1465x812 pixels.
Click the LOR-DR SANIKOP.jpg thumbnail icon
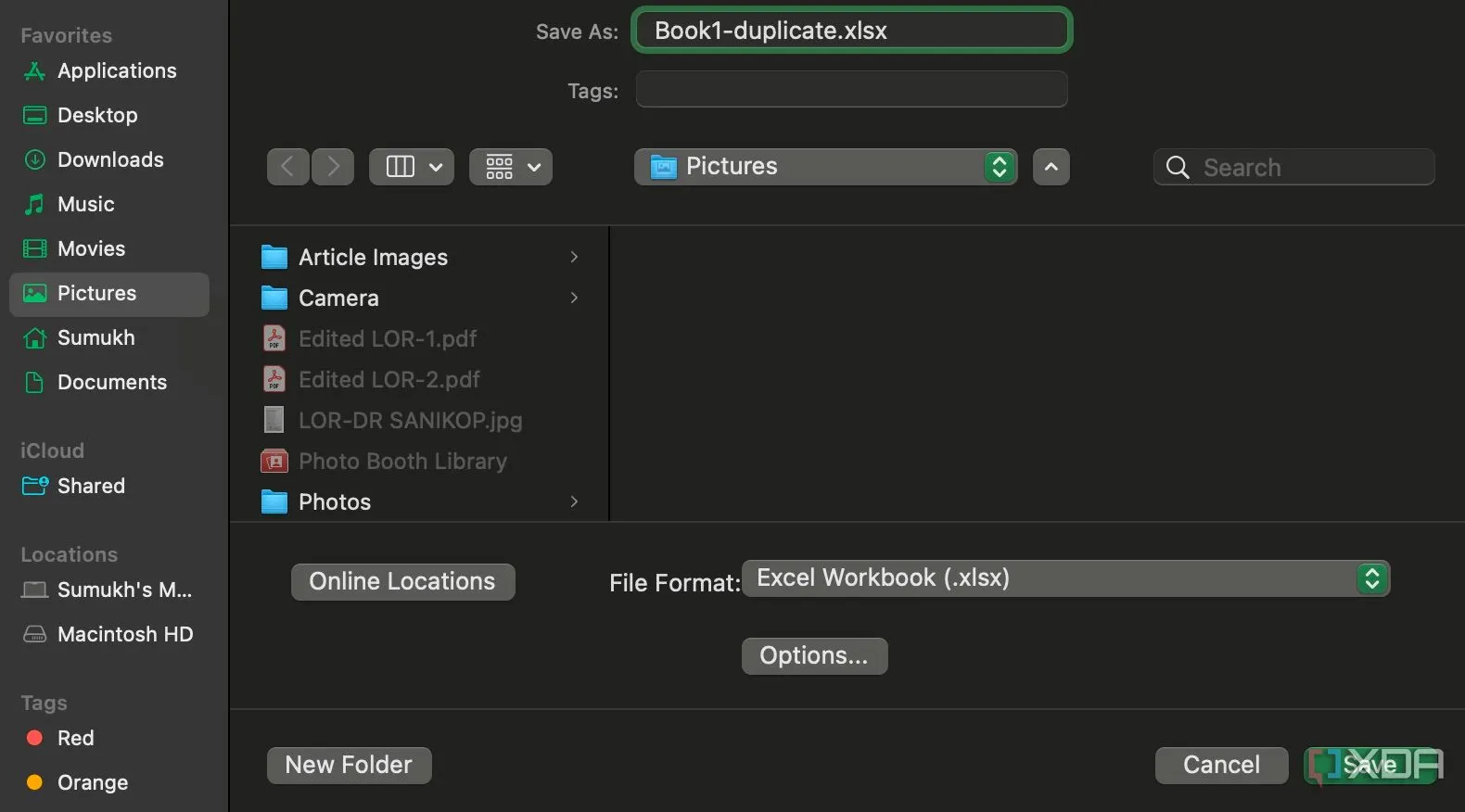point(274,420)
